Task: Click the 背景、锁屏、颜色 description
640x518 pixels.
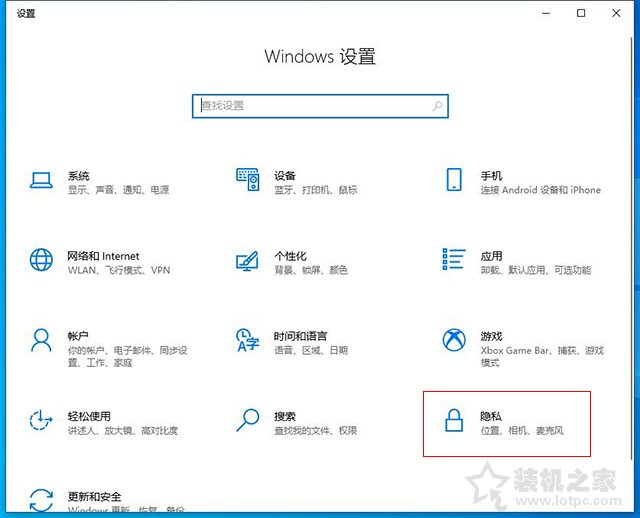Action: point(311,270)
